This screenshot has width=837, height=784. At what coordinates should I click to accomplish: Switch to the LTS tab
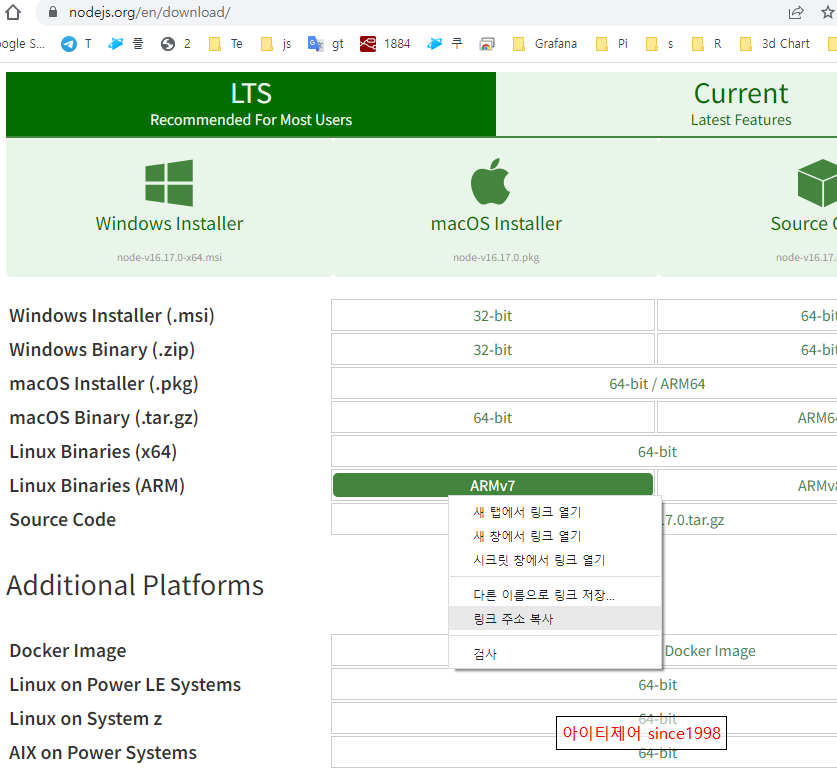point(251,104)
